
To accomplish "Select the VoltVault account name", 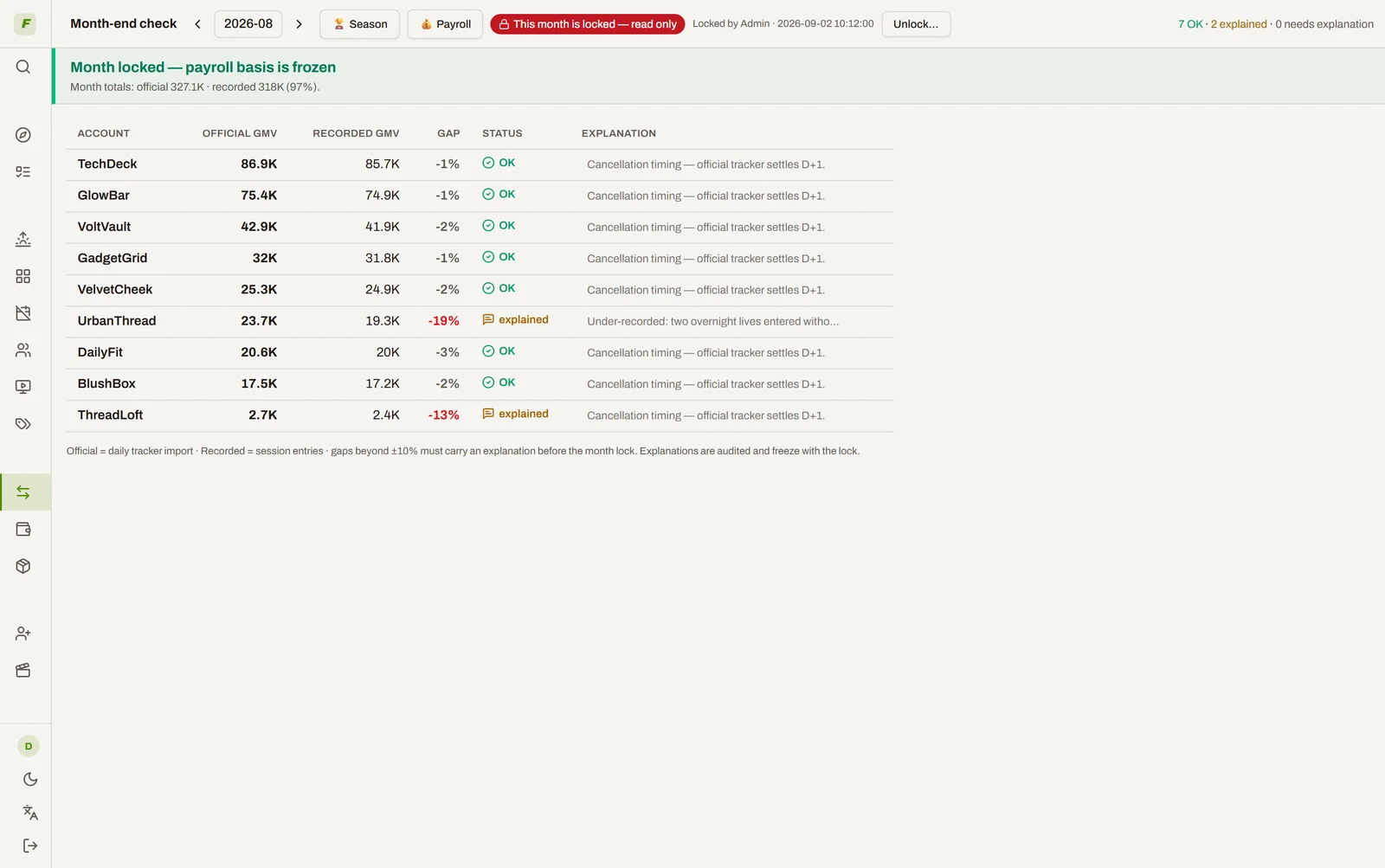I will click(x=104, y=227).
